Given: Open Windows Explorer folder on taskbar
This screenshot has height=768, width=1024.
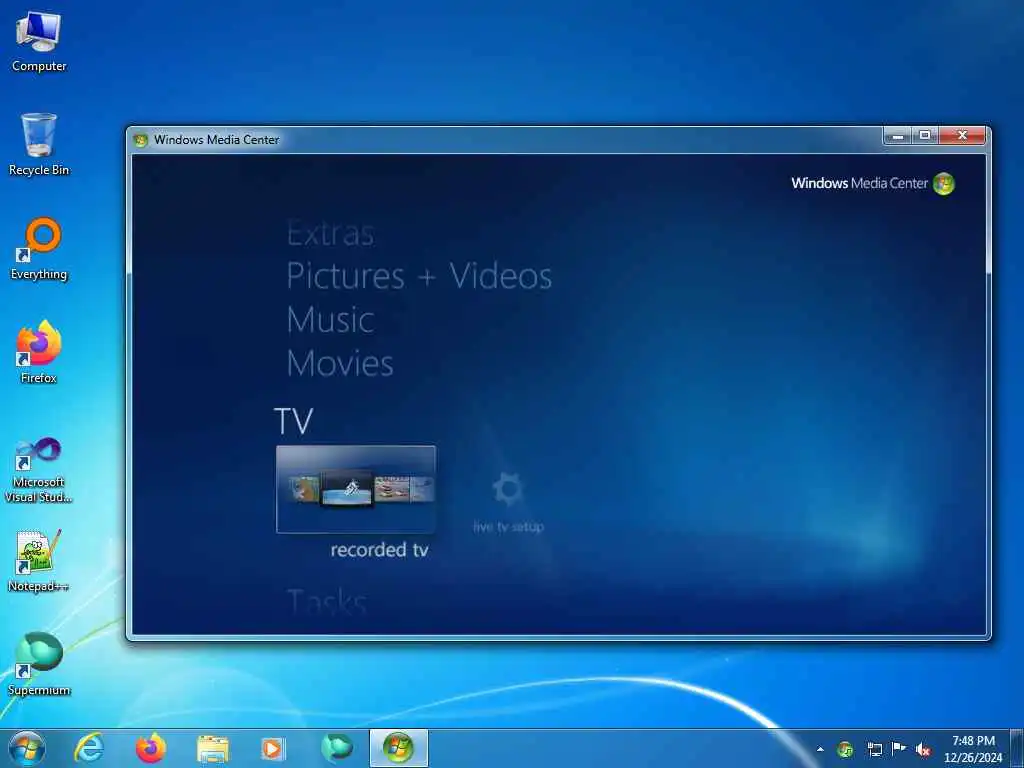Looking at the screenshot, I should click(212, 748).
